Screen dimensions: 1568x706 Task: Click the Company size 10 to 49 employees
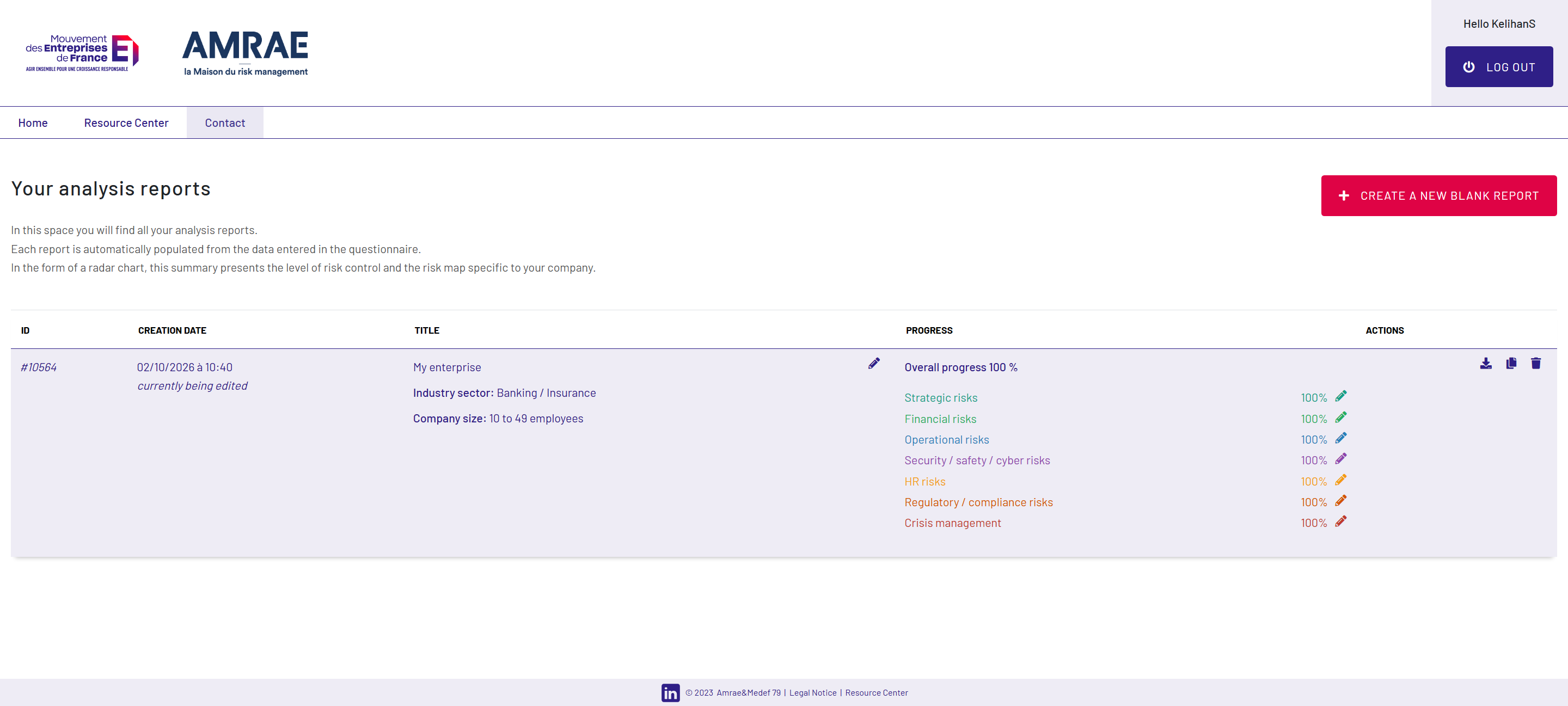(x=498, y=419)
